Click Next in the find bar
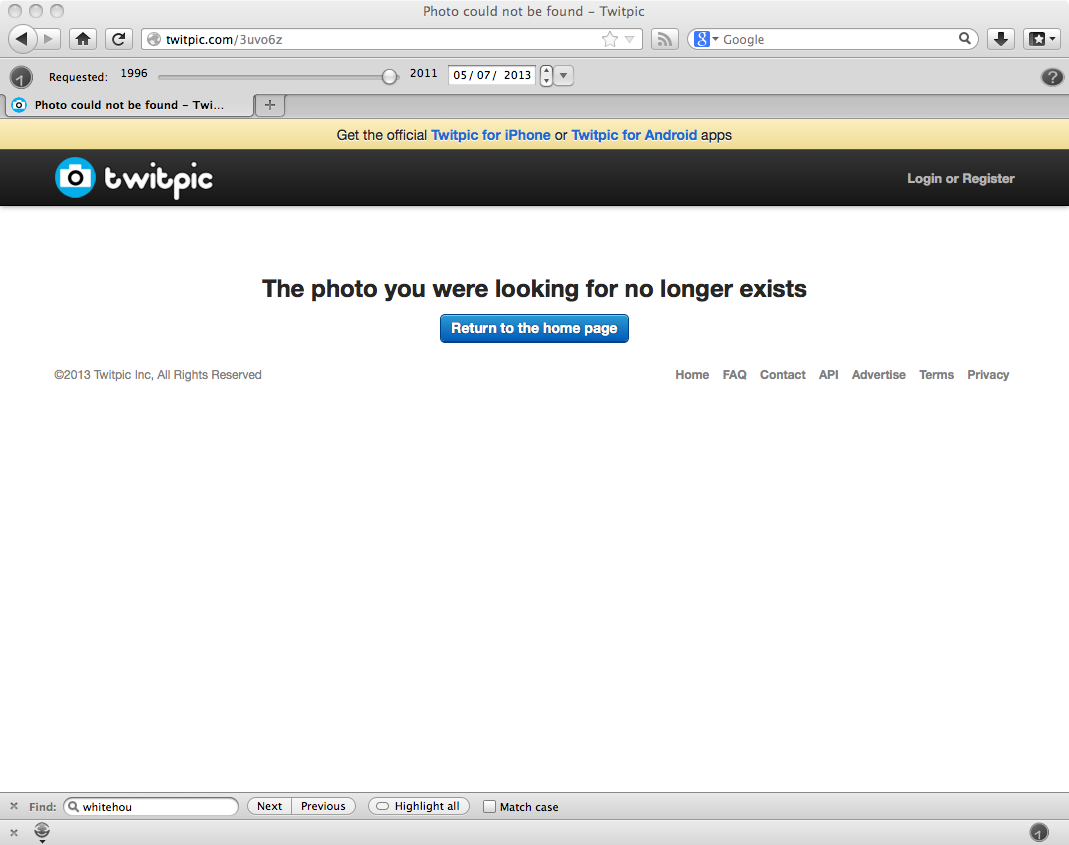The height and width of the screenshot is (845, 1069). pos(269,806)
